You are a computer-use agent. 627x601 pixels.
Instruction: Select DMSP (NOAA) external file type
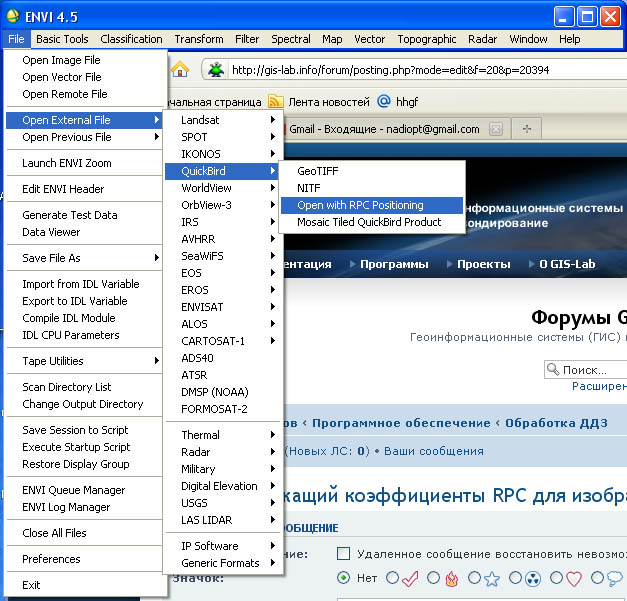point(224,392)
